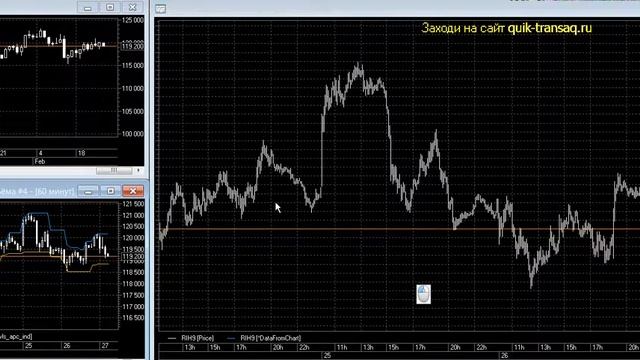Click the 115 000 price label in the daily chart
The width and height of the screenshot is (640, 360).
[x=133, y=65]
